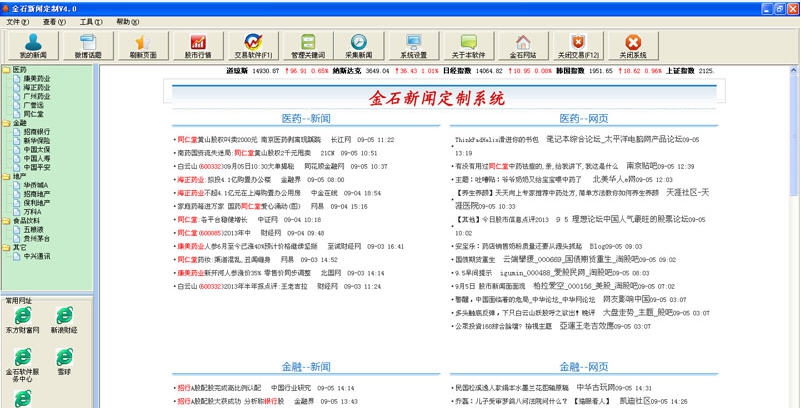The width and height of the screenshot is (801, 408).
Task: Collapse the 其它 folder in the tree
Action: [x=6, y=247]
